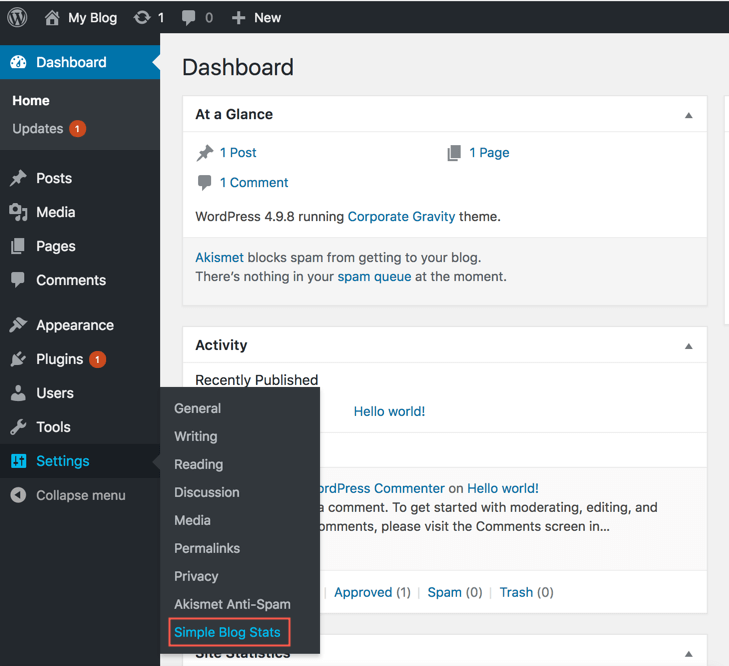Filter comments by Approved
This screenshot has width=729, height=666.
[363, 592]
